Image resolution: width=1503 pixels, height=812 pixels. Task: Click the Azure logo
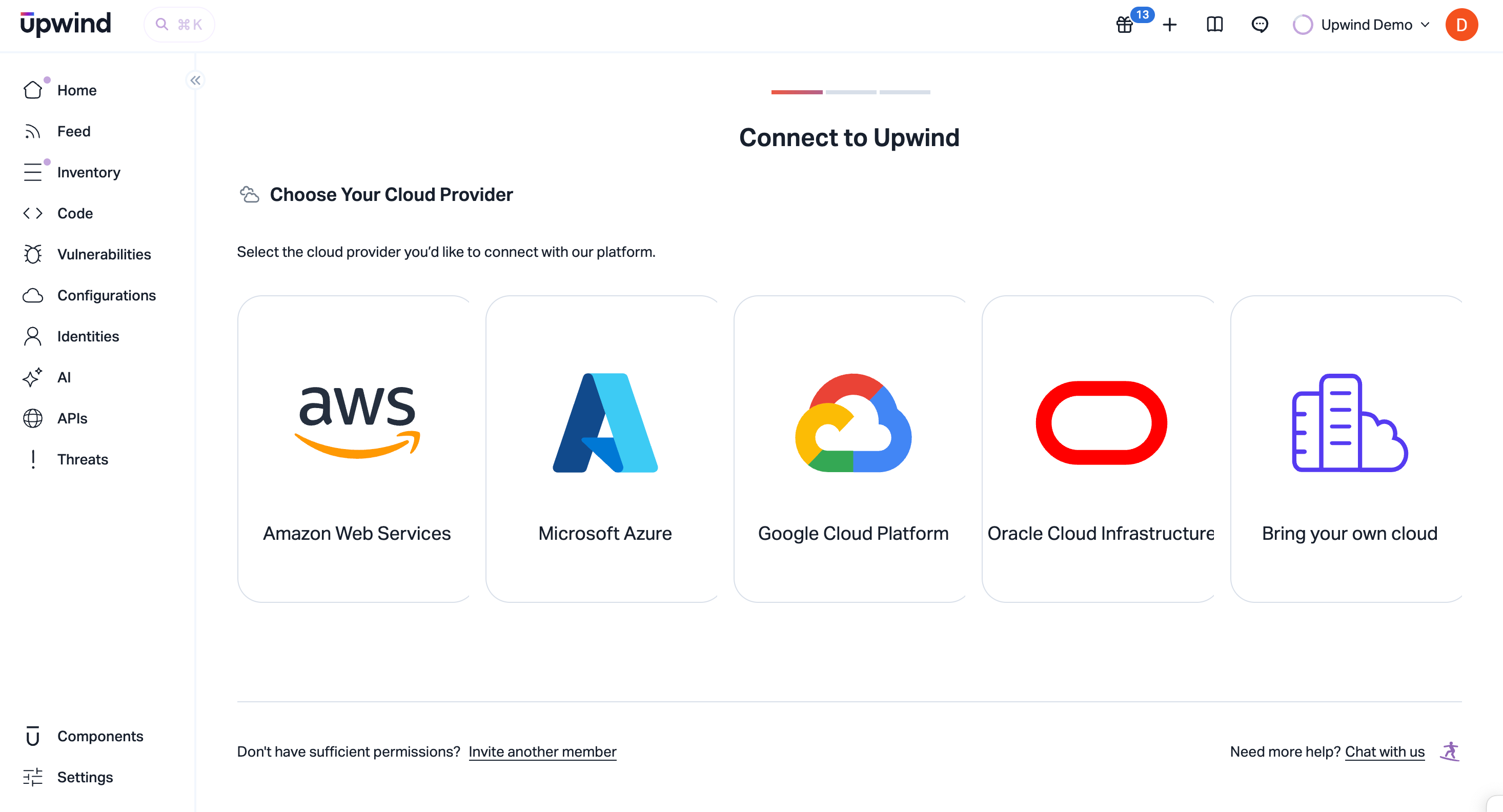pyautogui.click(x=605, y=423)
